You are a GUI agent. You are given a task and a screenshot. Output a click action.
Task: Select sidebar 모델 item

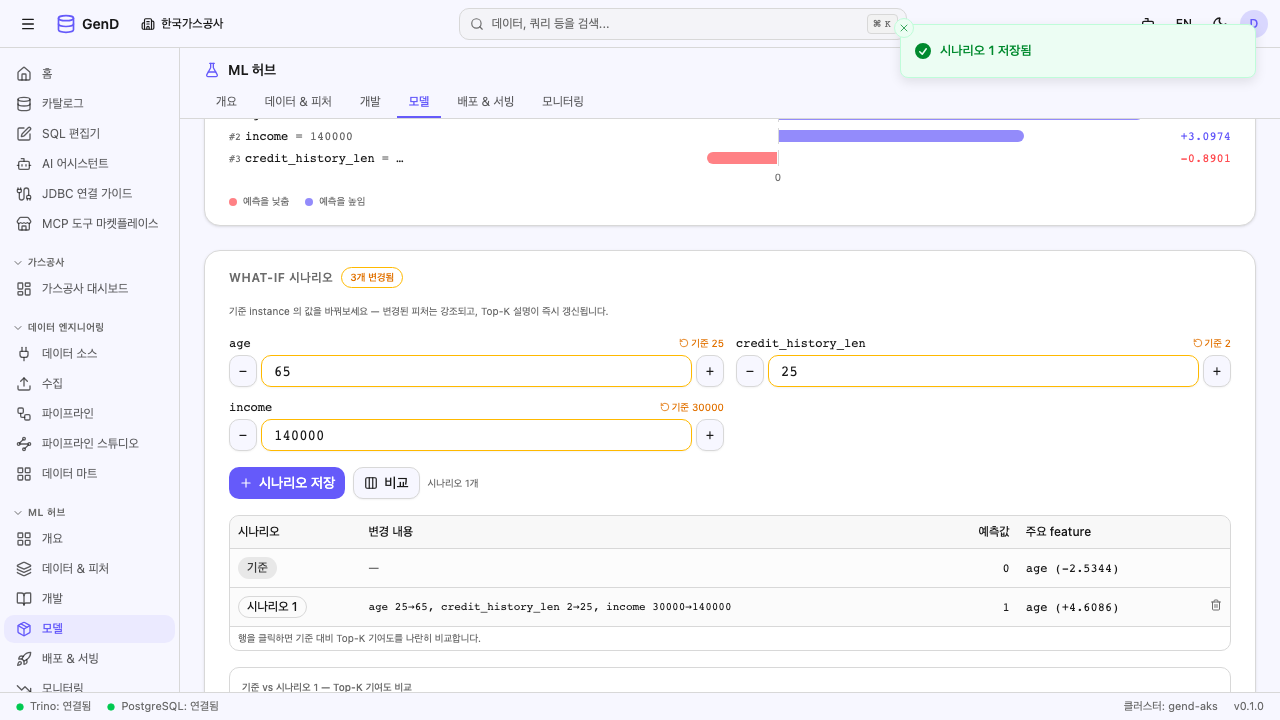[90, 629]
